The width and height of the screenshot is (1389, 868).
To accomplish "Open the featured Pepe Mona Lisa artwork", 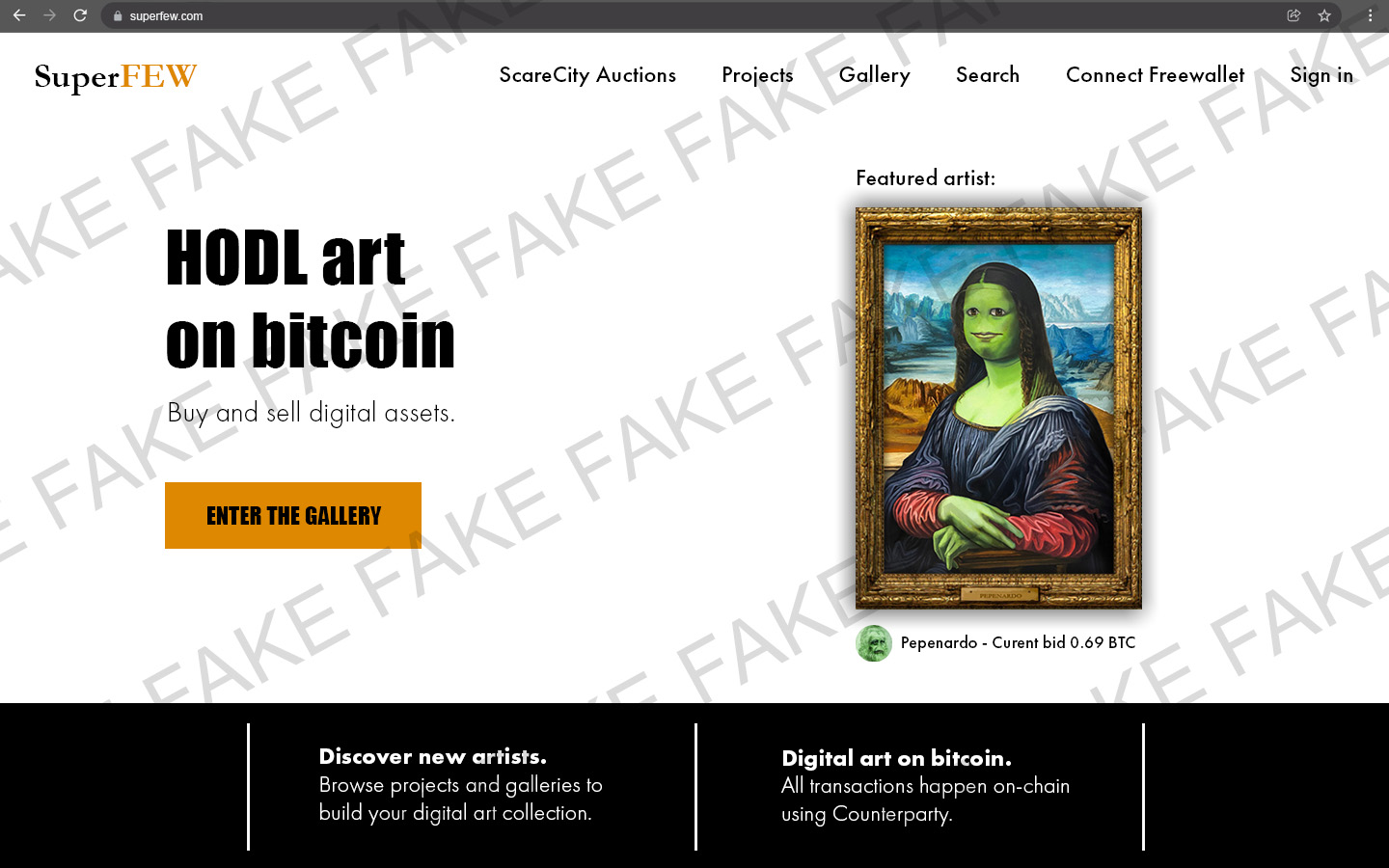I will (x=998, y=408).
